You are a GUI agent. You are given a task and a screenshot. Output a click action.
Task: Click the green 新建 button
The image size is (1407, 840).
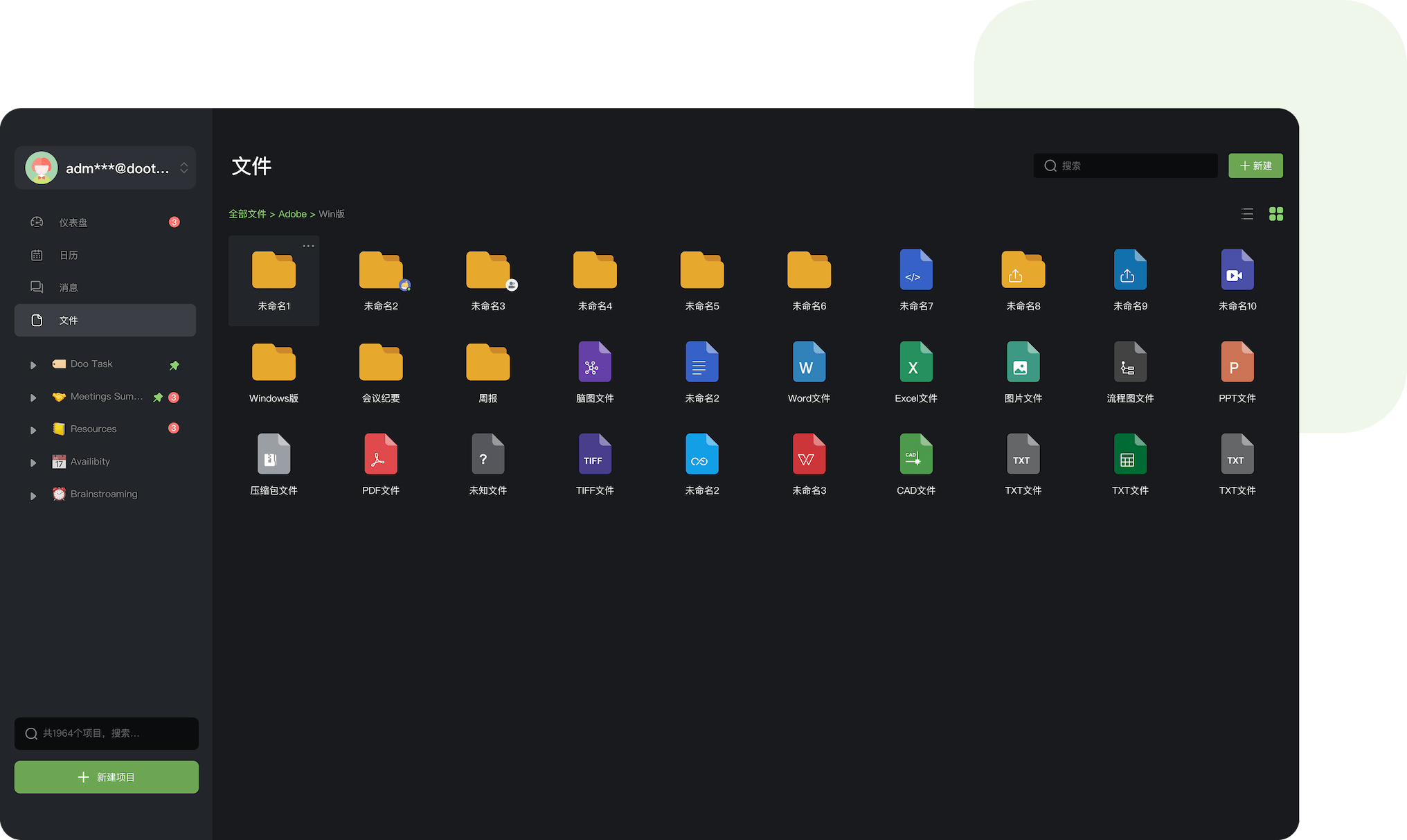click(1255, 166)
